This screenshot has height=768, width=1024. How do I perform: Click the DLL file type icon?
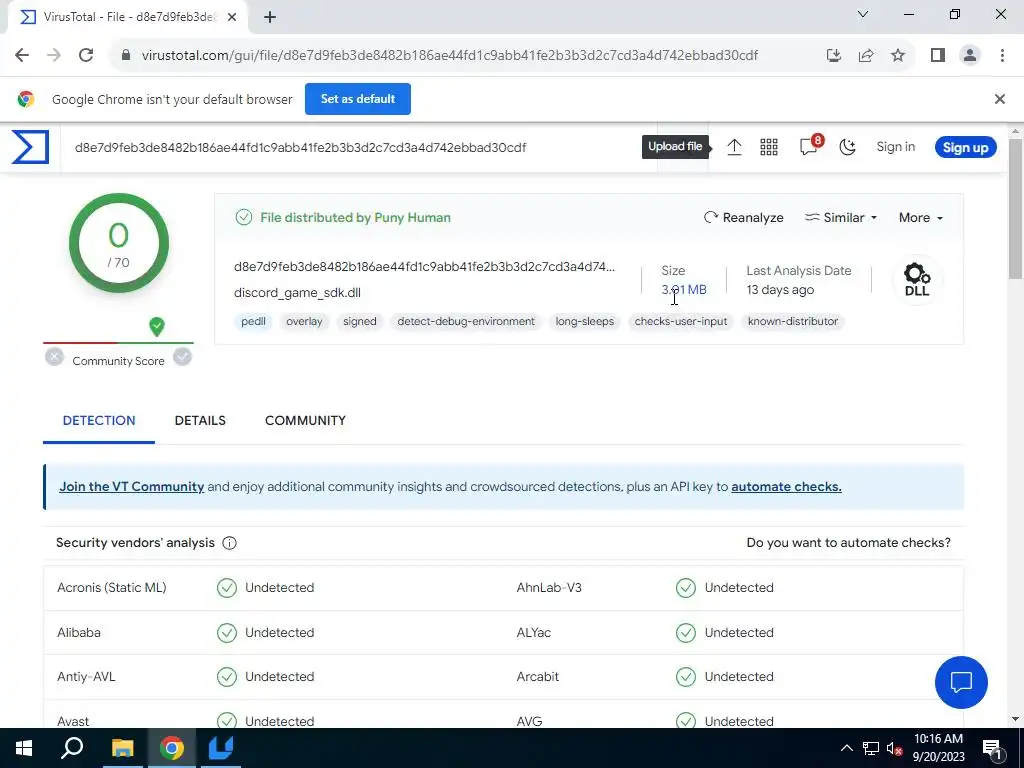click(917, 280)
